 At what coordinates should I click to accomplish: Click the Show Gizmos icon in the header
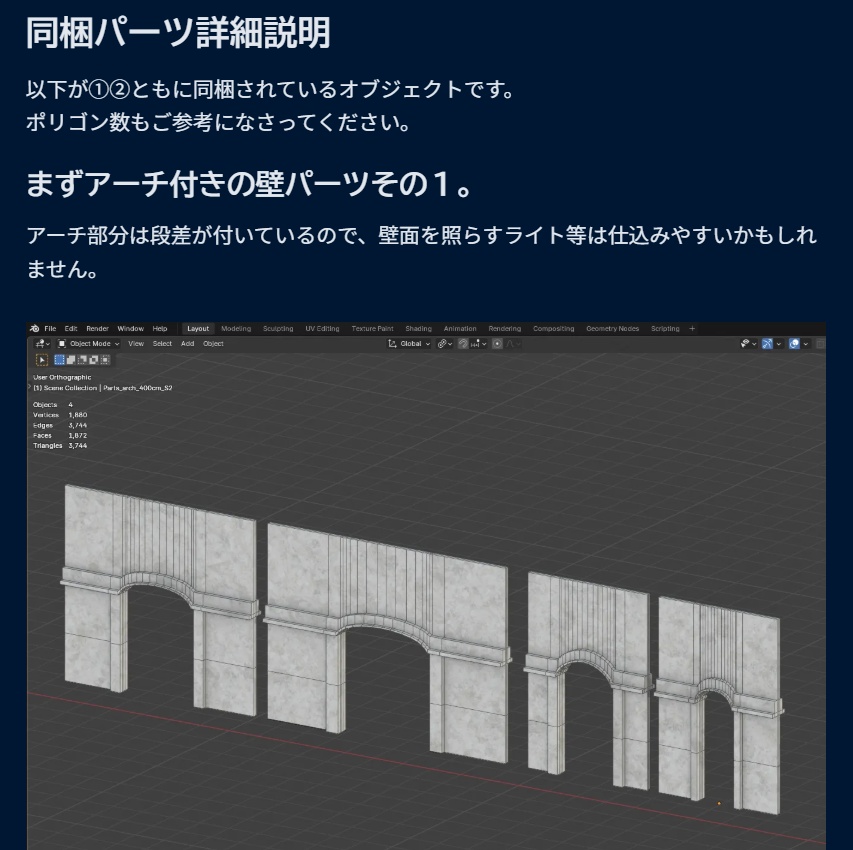click(768, 344)
